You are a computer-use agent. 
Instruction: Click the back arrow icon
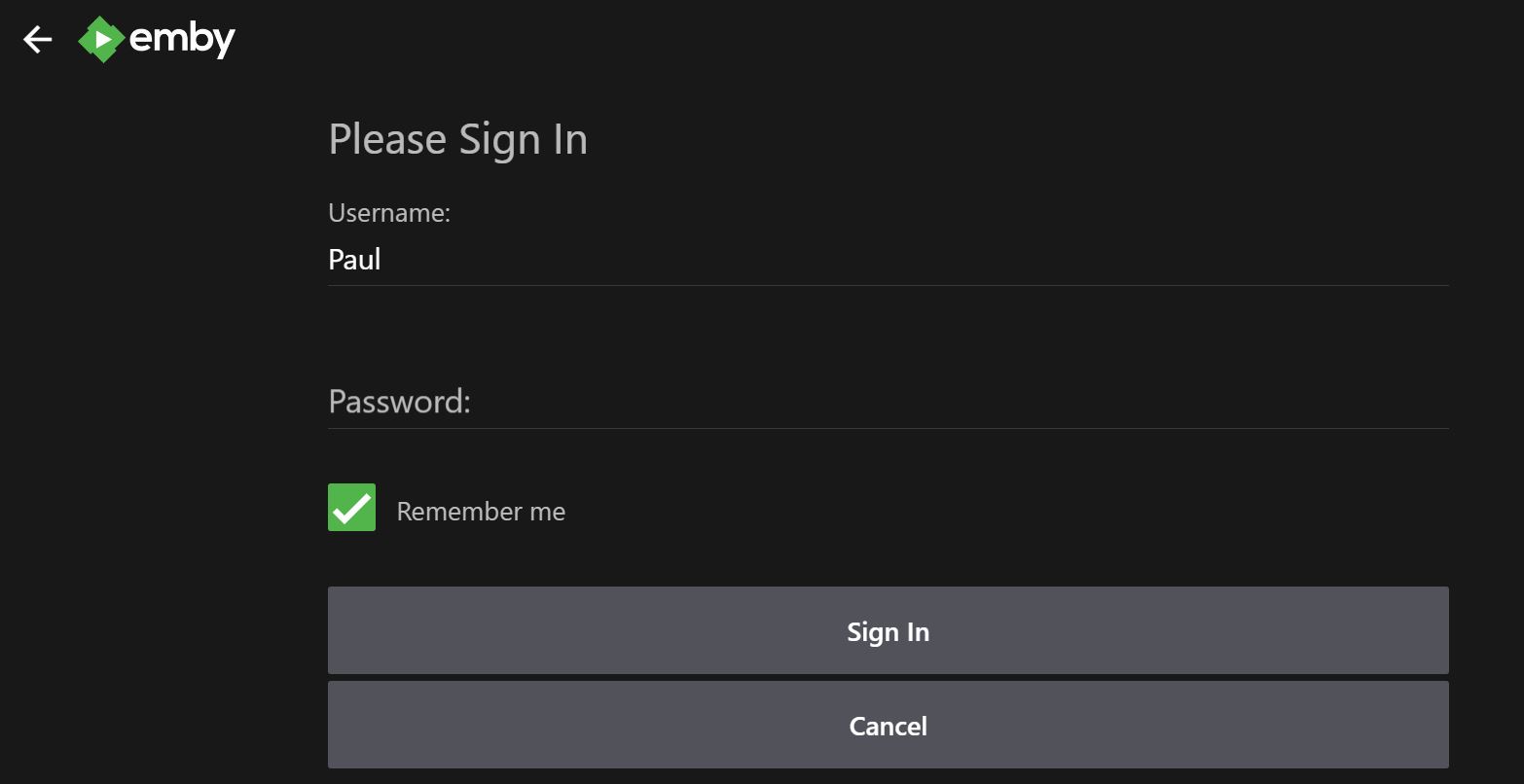[36, 39]
